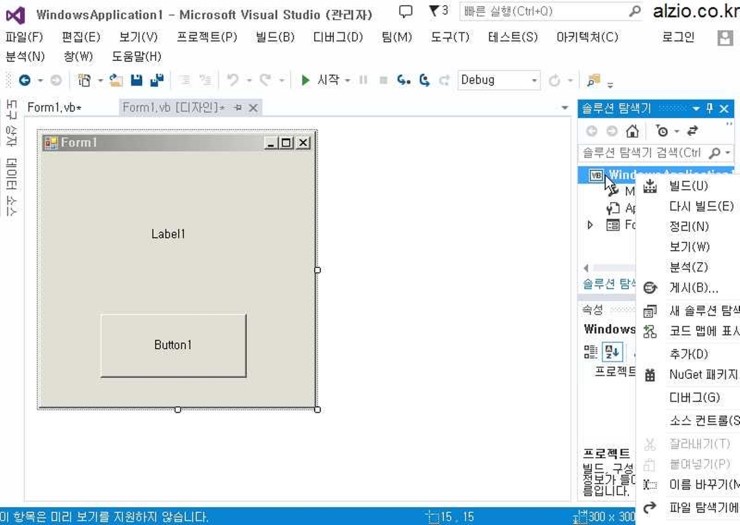Open the document tab list dropdown arrow
The height and width of the screenshot is (525, 740).
[x=564, y=108]
